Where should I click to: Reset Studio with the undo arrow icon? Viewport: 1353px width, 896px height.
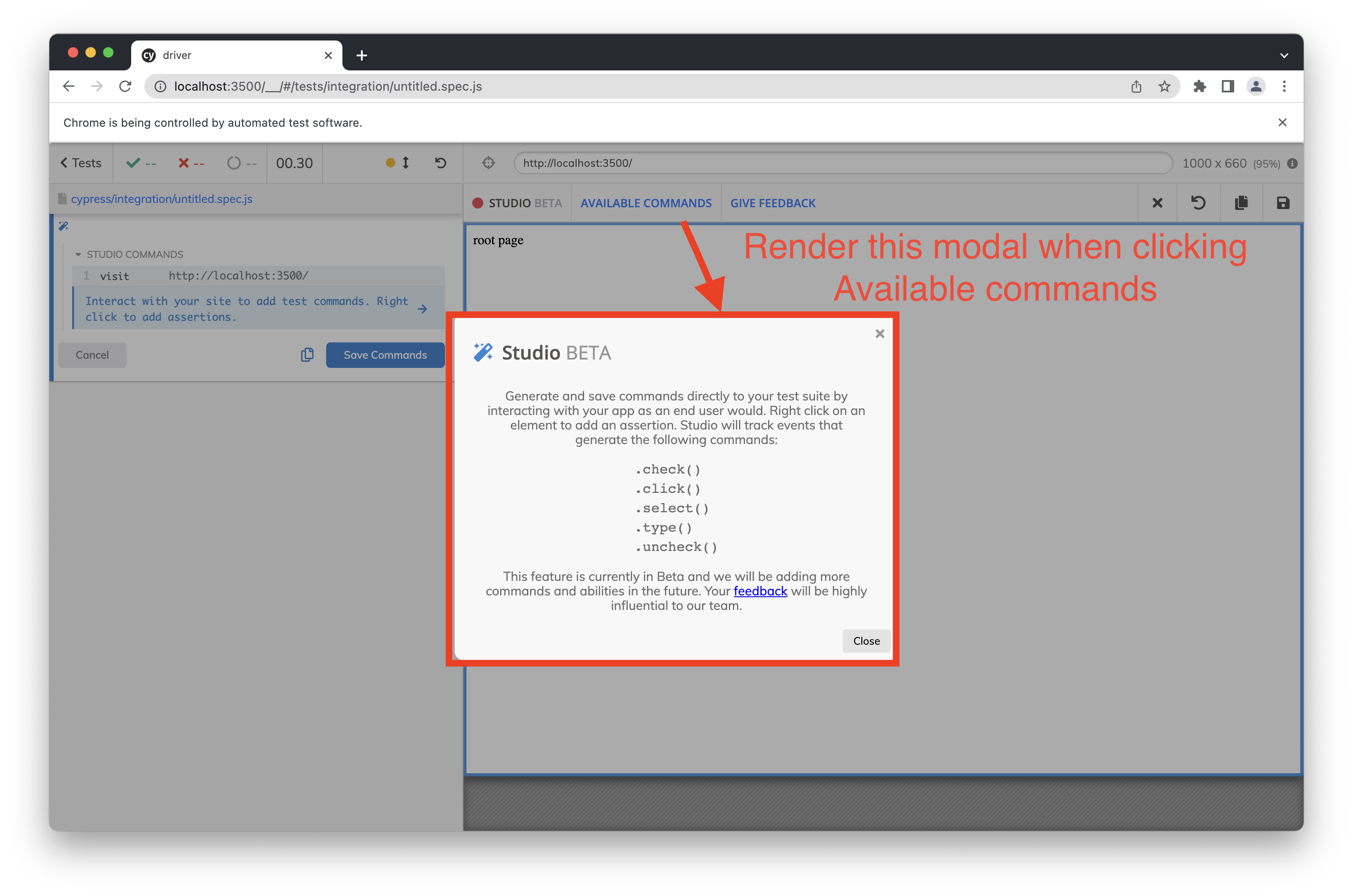pos(1199,203)
